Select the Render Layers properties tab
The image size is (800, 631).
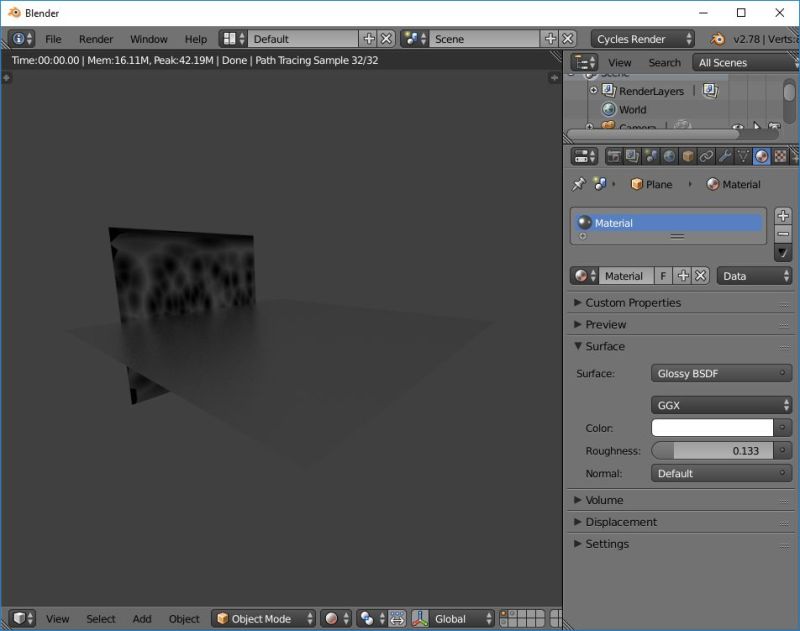coord(632,156)
